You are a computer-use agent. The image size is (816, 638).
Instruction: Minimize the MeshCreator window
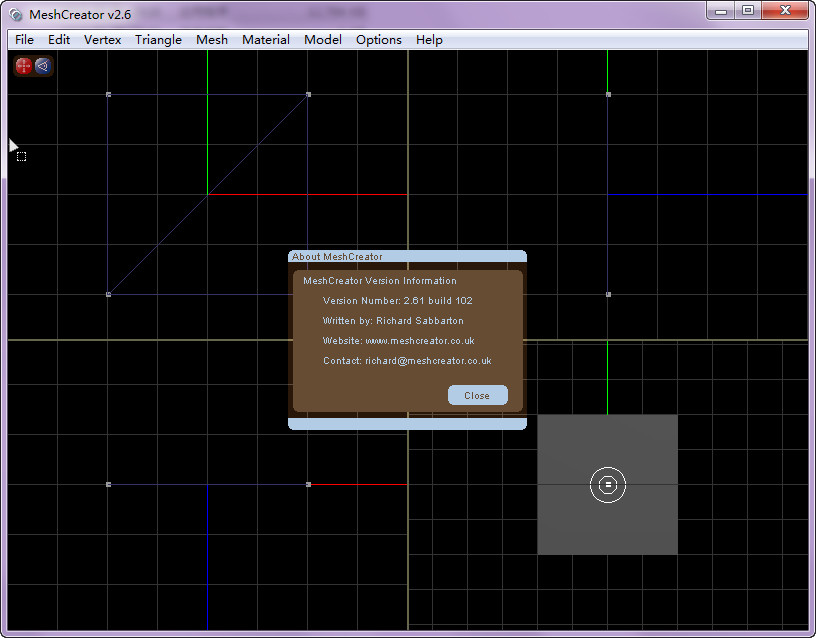click(721, 11)
